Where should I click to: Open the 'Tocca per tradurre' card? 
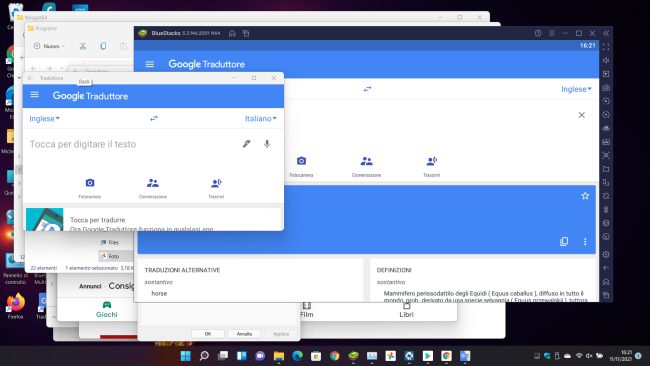pyautogui.click(x=154, y=219)
